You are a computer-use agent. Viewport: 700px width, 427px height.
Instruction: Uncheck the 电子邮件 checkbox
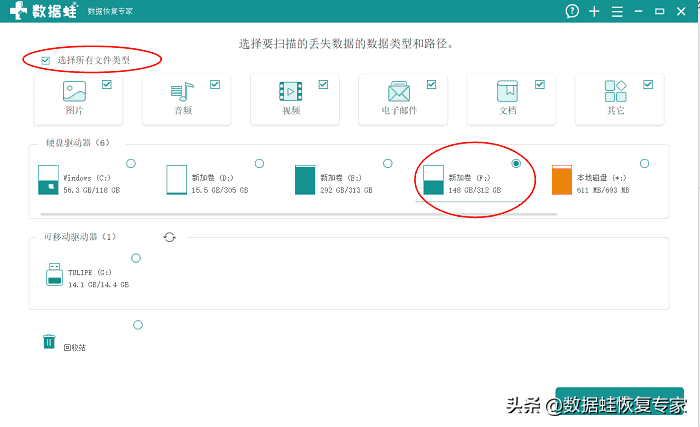(431, 84)
